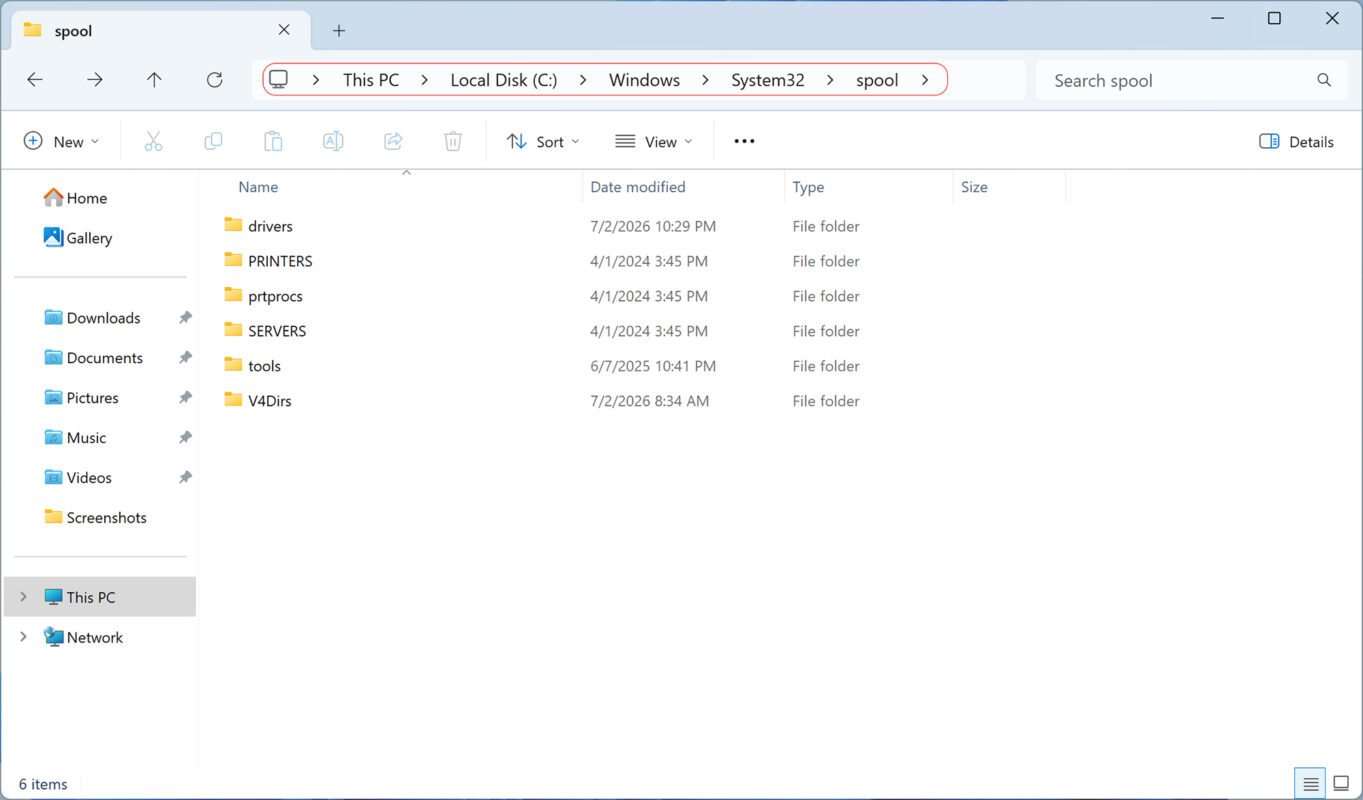Screen dimensions: 1363x800
Task: Click the Delete trash can icon
Action: (x=453, y=142)
